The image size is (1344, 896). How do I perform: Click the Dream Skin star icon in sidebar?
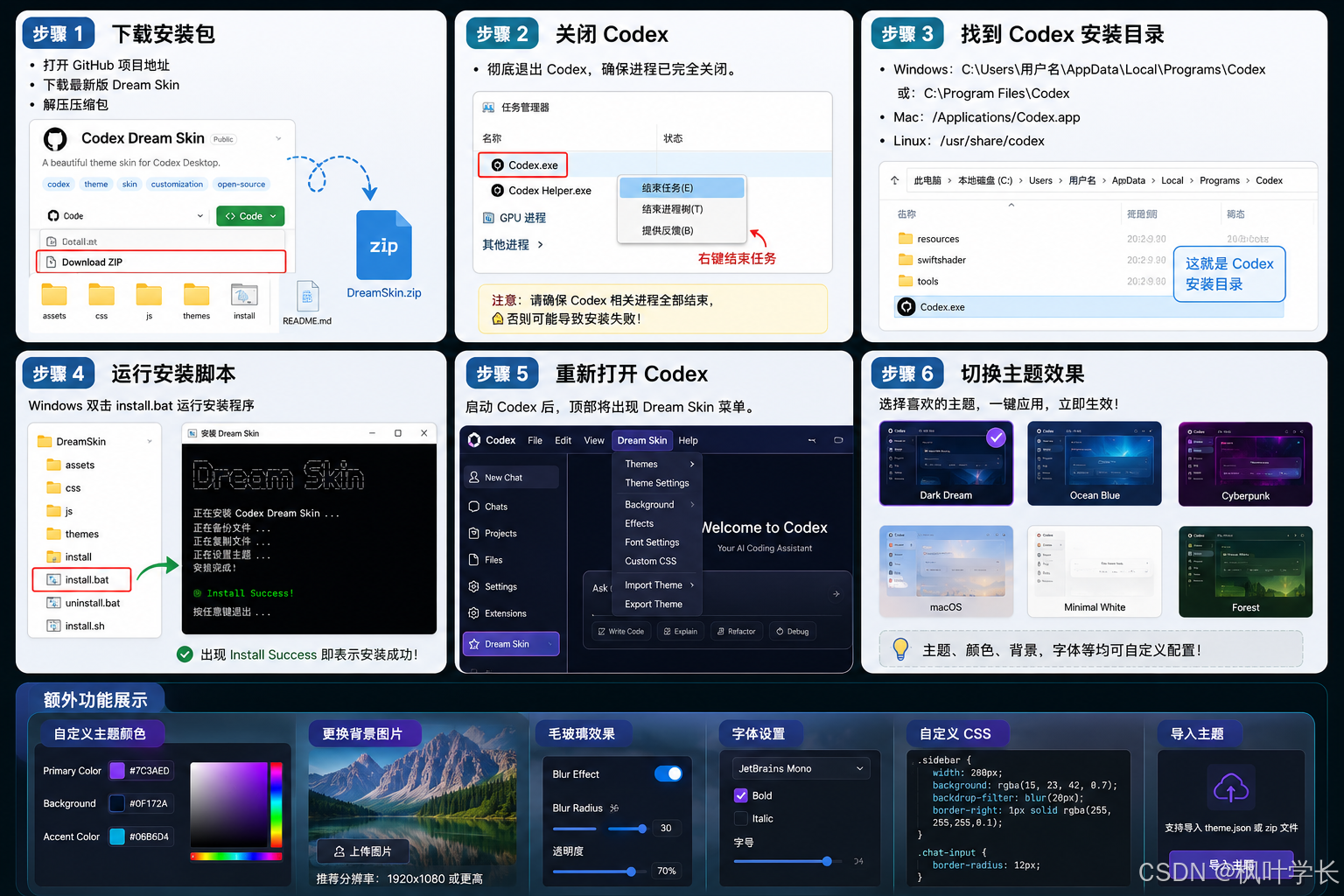pos(474,644)
